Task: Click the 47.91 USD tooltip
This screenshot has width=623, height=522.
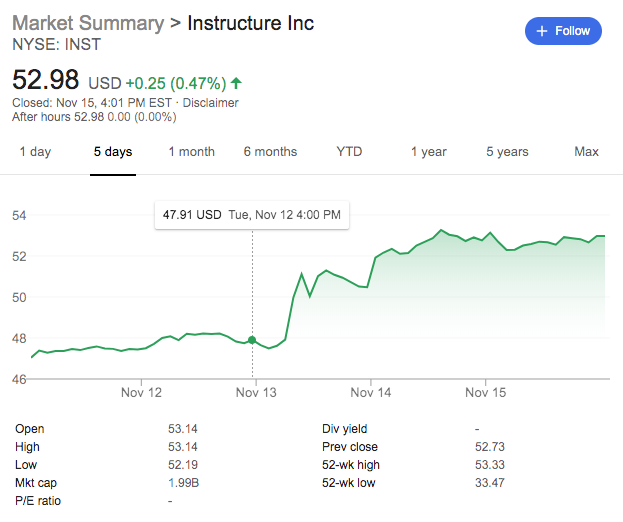Action: click(252, 215)
